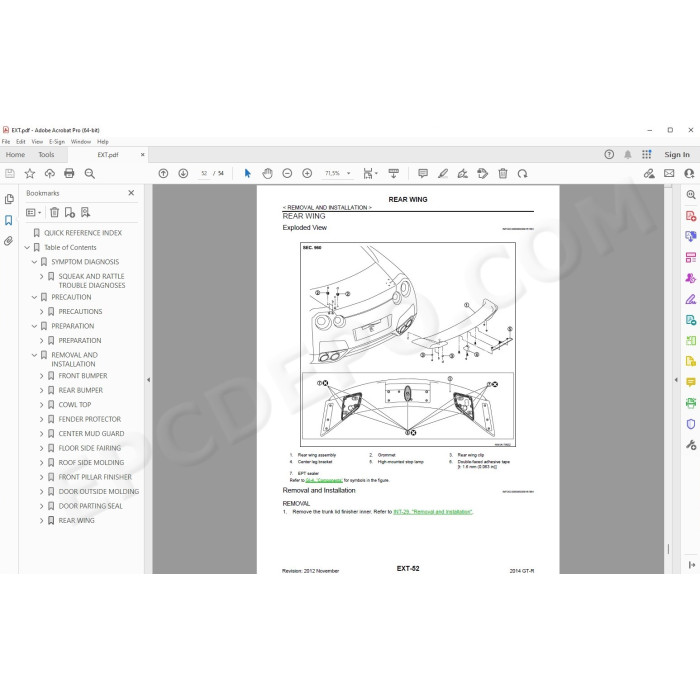Click the Save file icon
The height and width of the screenshot is (700, 700).
tap(10, 173)
